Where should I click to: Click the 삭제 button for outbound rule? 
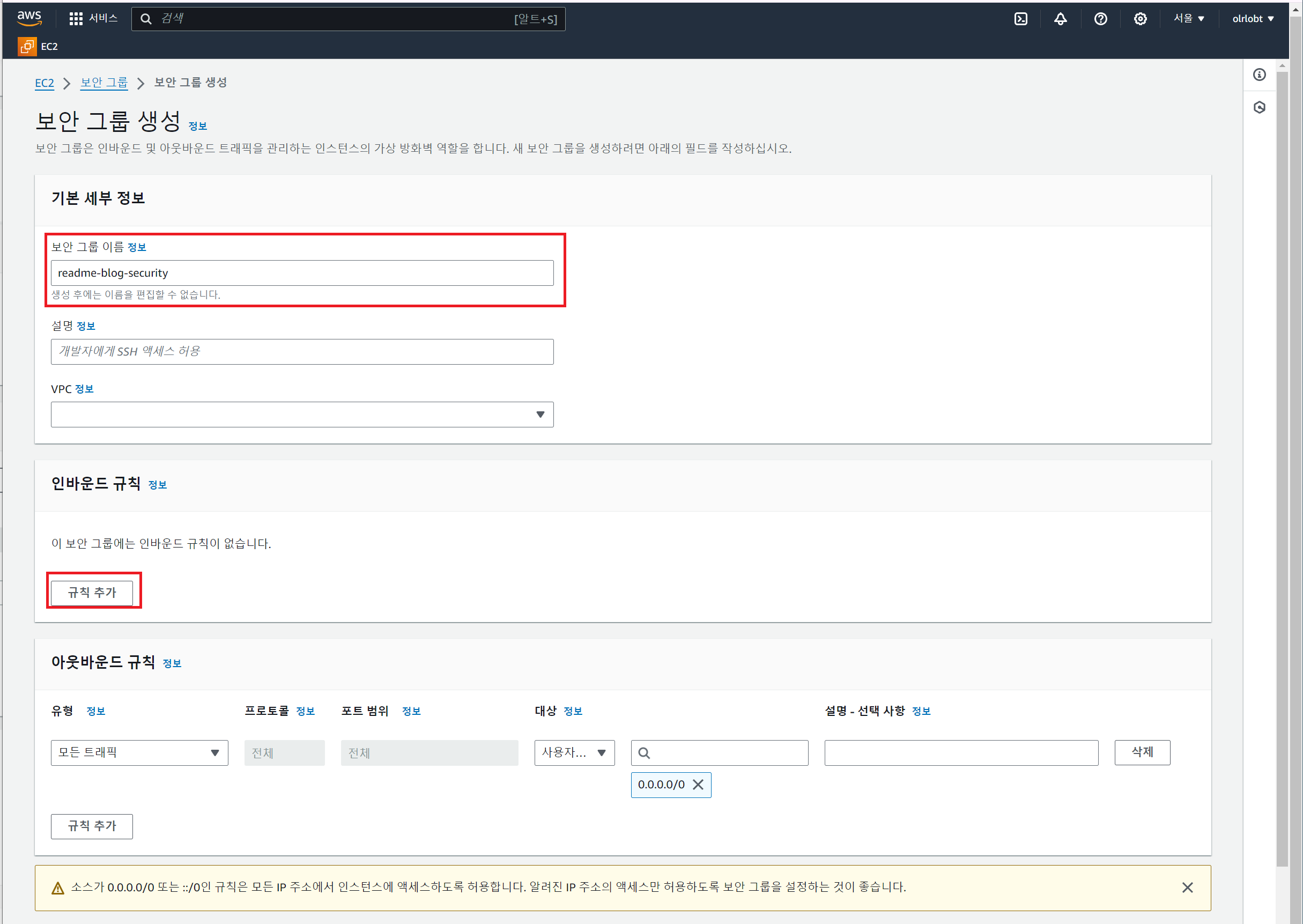1142,752
